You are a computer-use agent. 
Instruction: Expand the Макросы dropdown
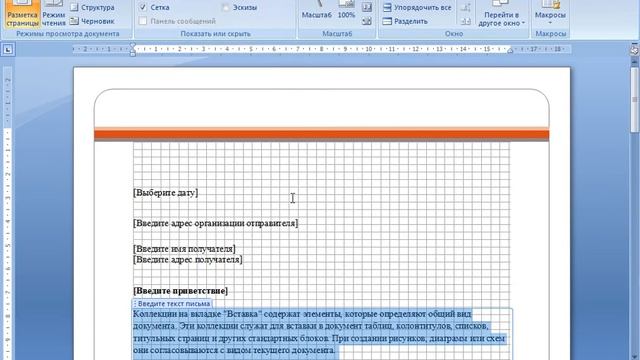click(550, 14)
